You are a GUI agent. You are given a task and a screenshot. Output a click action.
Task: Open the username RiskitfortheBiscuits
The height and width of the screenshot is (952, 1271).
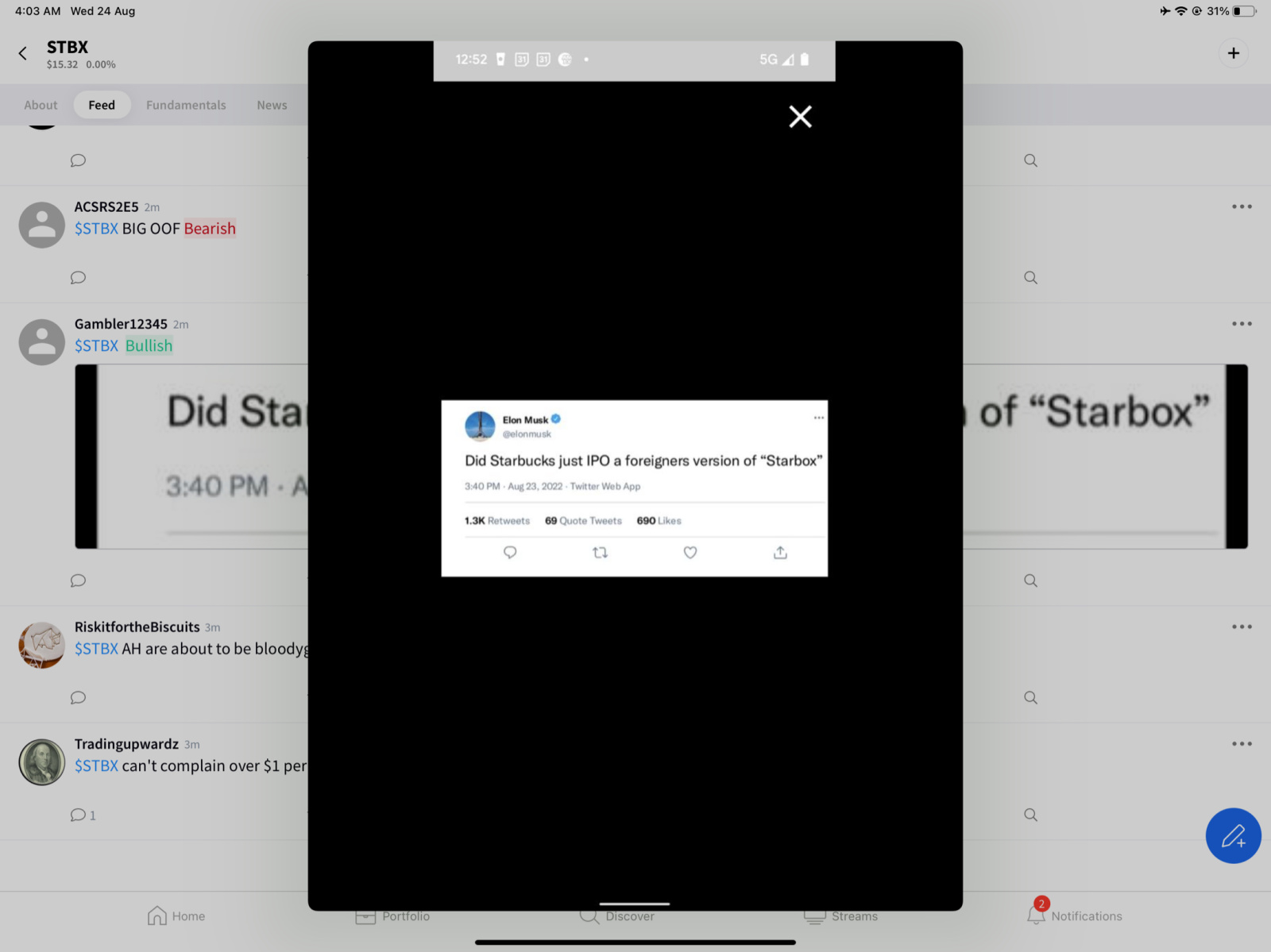pos(137,626)
